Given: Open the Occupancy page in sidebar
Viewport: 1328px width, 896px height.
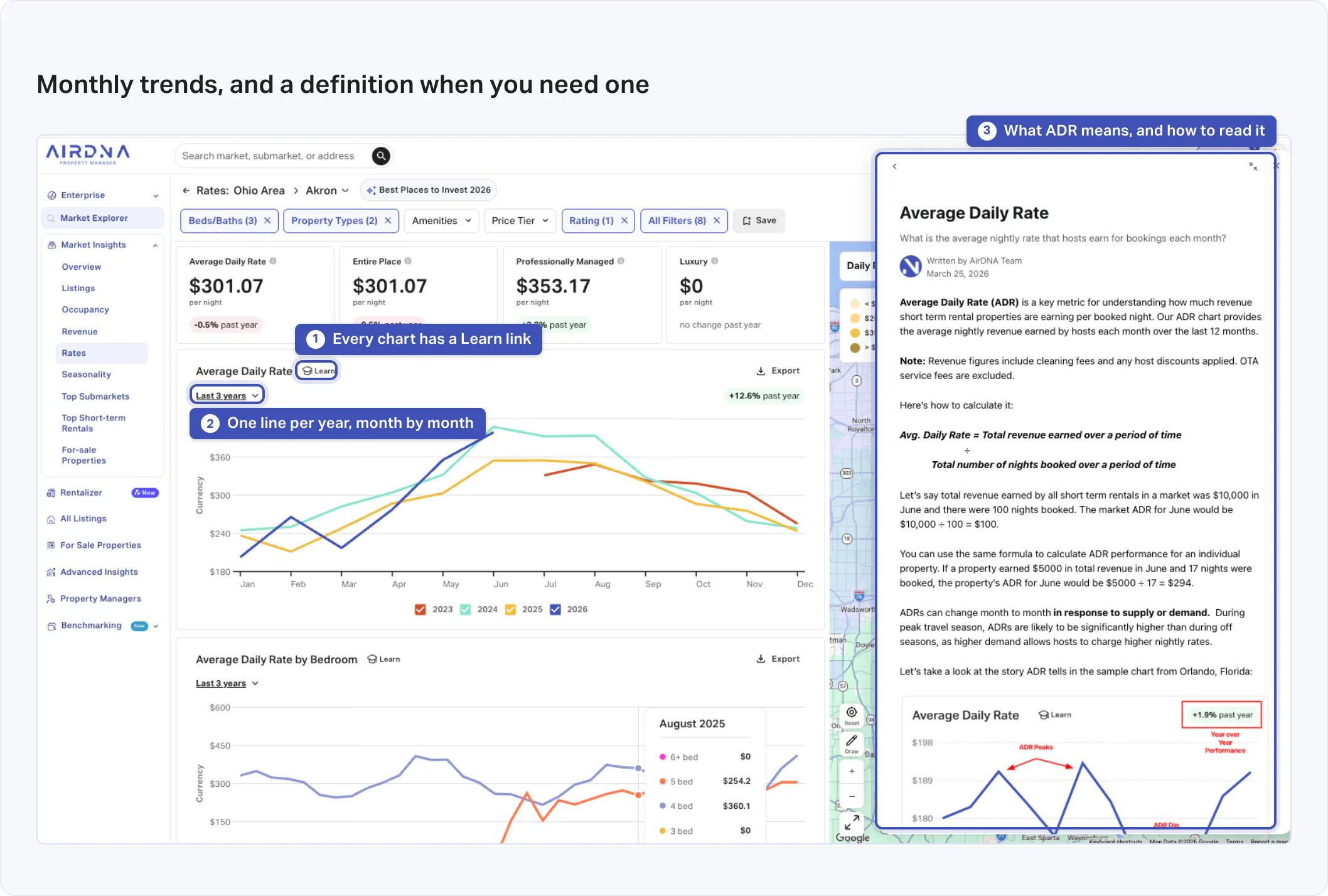Looking at the screenshot, I should tap(85, 309).
